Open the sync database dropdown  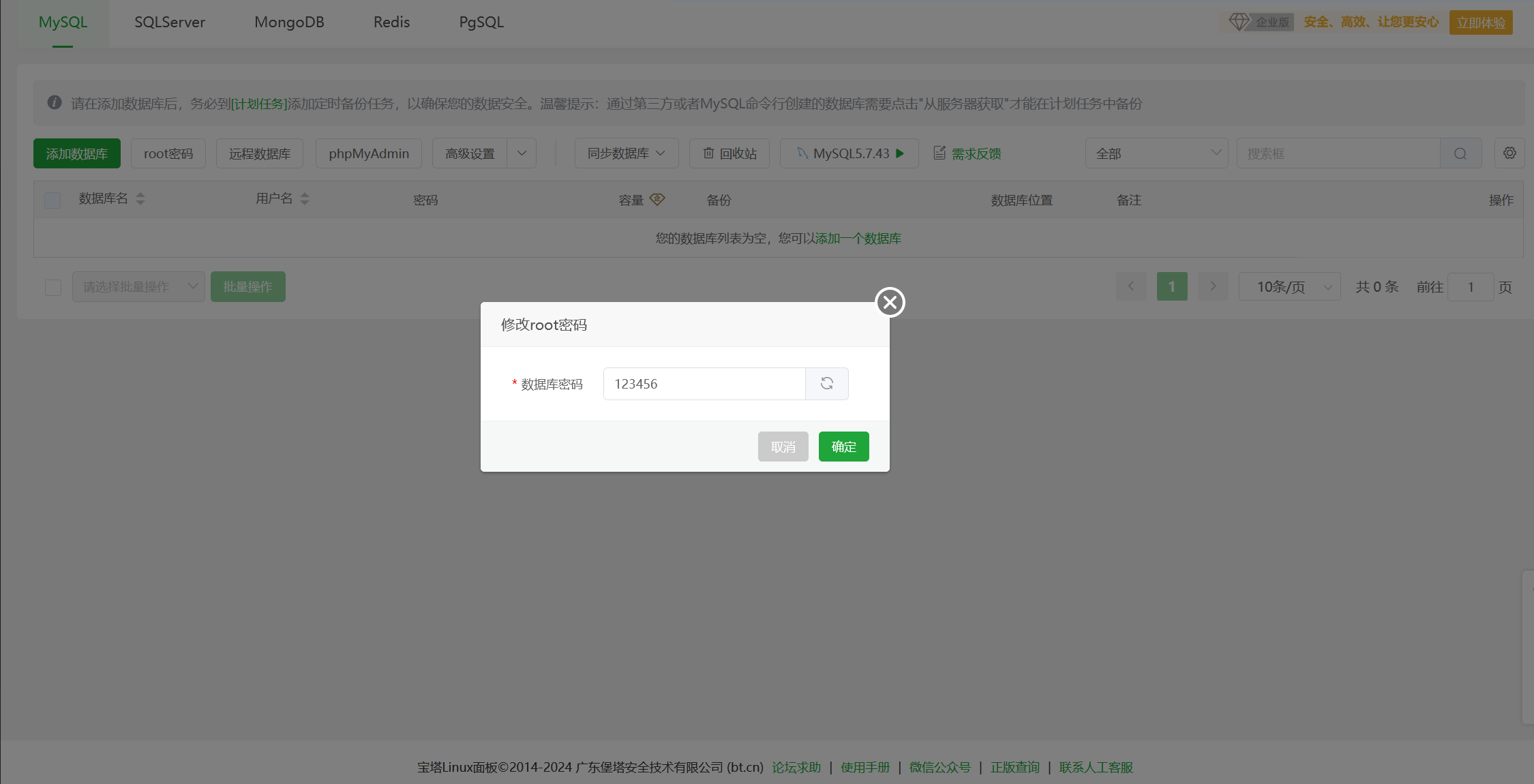coord(626,153)
